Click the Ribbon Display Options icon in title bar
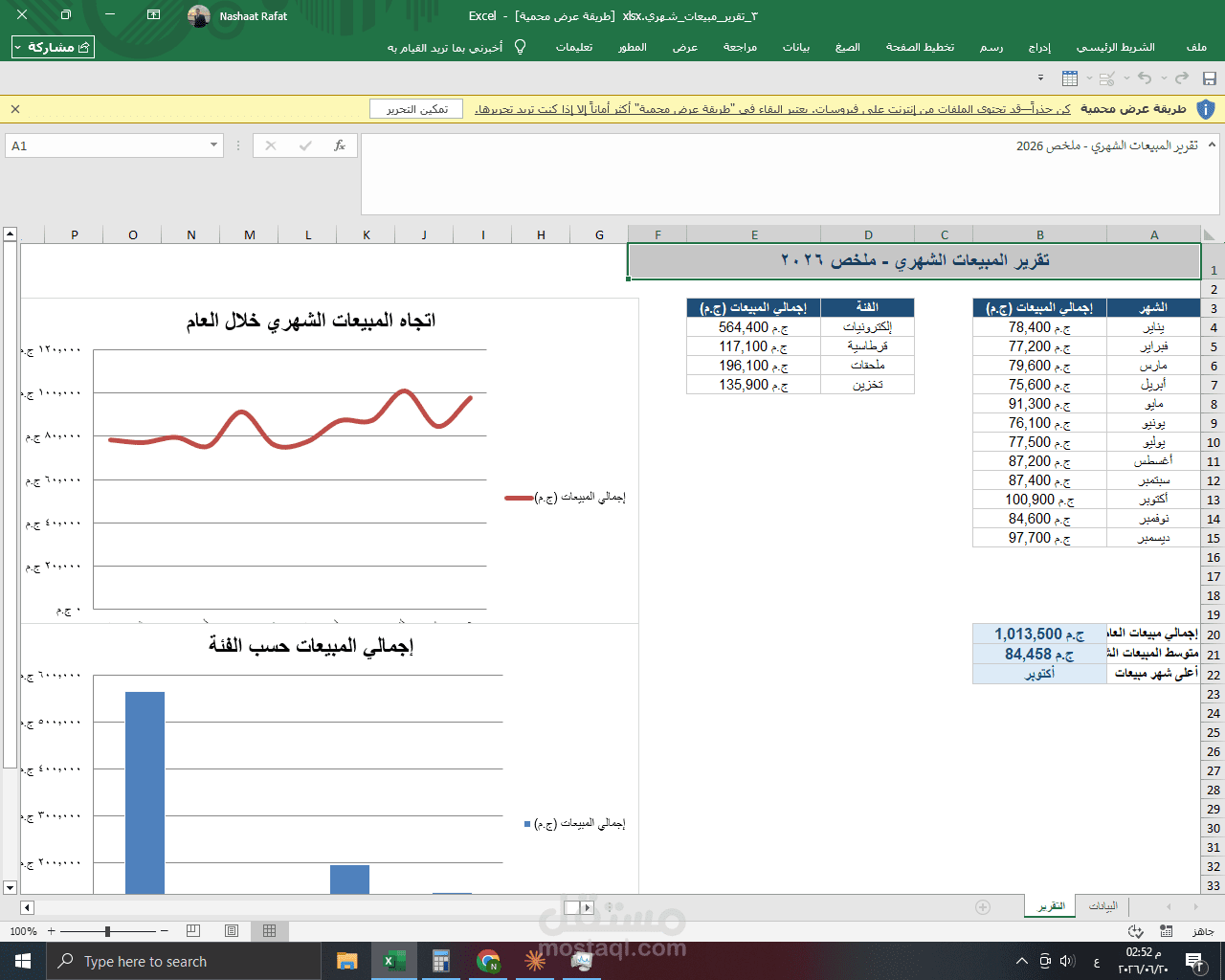 pyautogui.click(x=153, y=15)
